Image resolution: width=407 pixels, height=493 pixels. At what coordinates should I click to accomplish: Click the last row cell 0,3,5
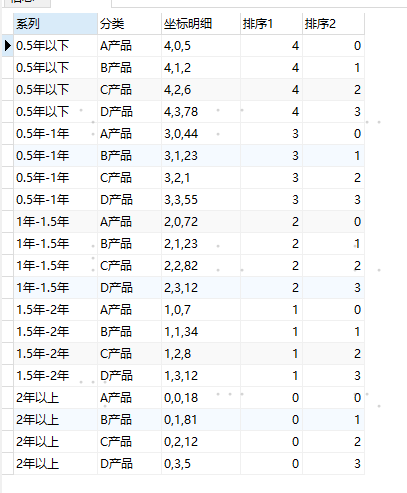tap(201, 464)
